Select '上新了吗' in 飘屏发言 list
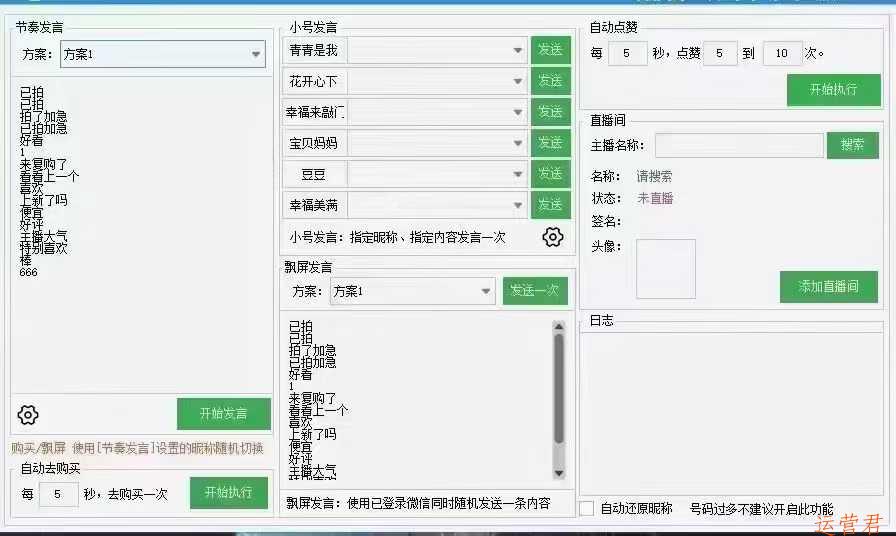This screenshot has height=536, width=896. (312, 434)
